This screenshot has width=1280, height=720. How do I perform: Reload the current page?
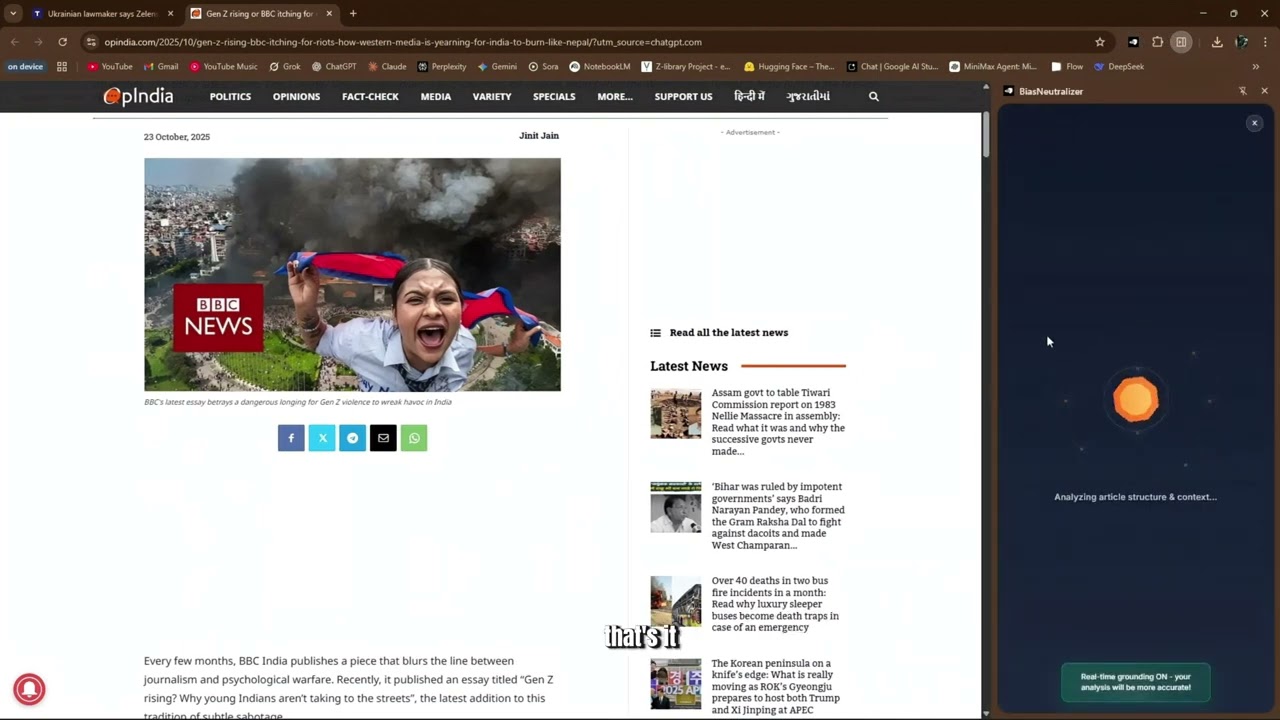(x=62, y=42)
